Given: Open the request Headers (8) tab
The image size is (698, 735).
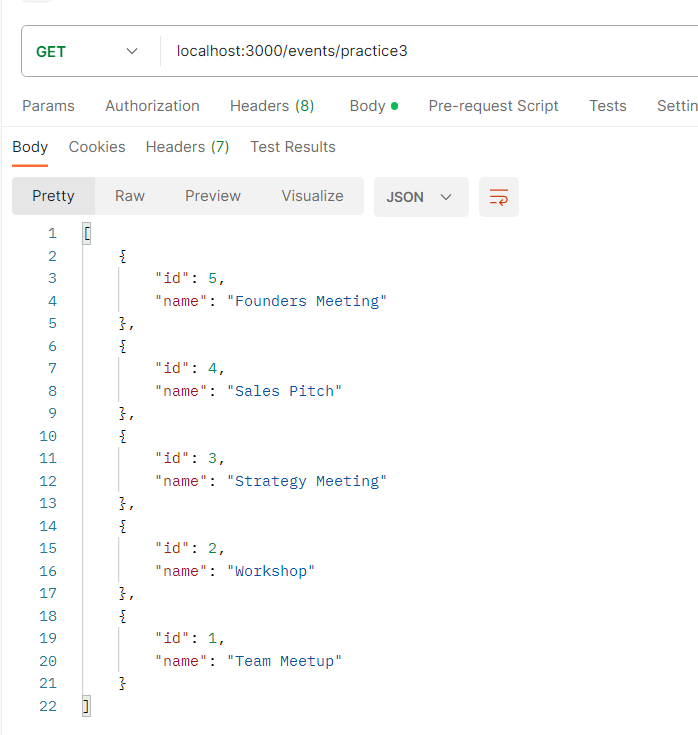Looking at the screenshot, I should click(x=272, y=106).
